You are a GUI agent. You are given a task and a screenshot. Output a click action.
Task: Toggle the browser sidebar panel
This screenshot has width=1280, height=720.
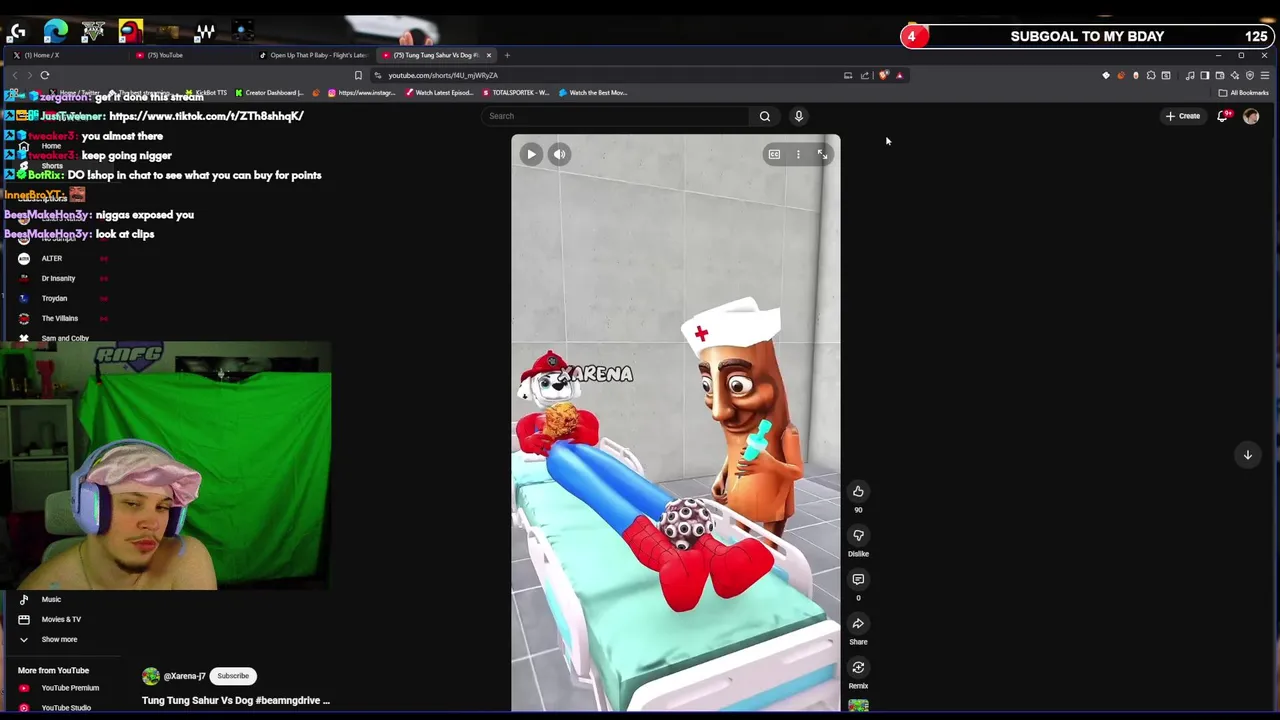click(x=1204, y=75)
